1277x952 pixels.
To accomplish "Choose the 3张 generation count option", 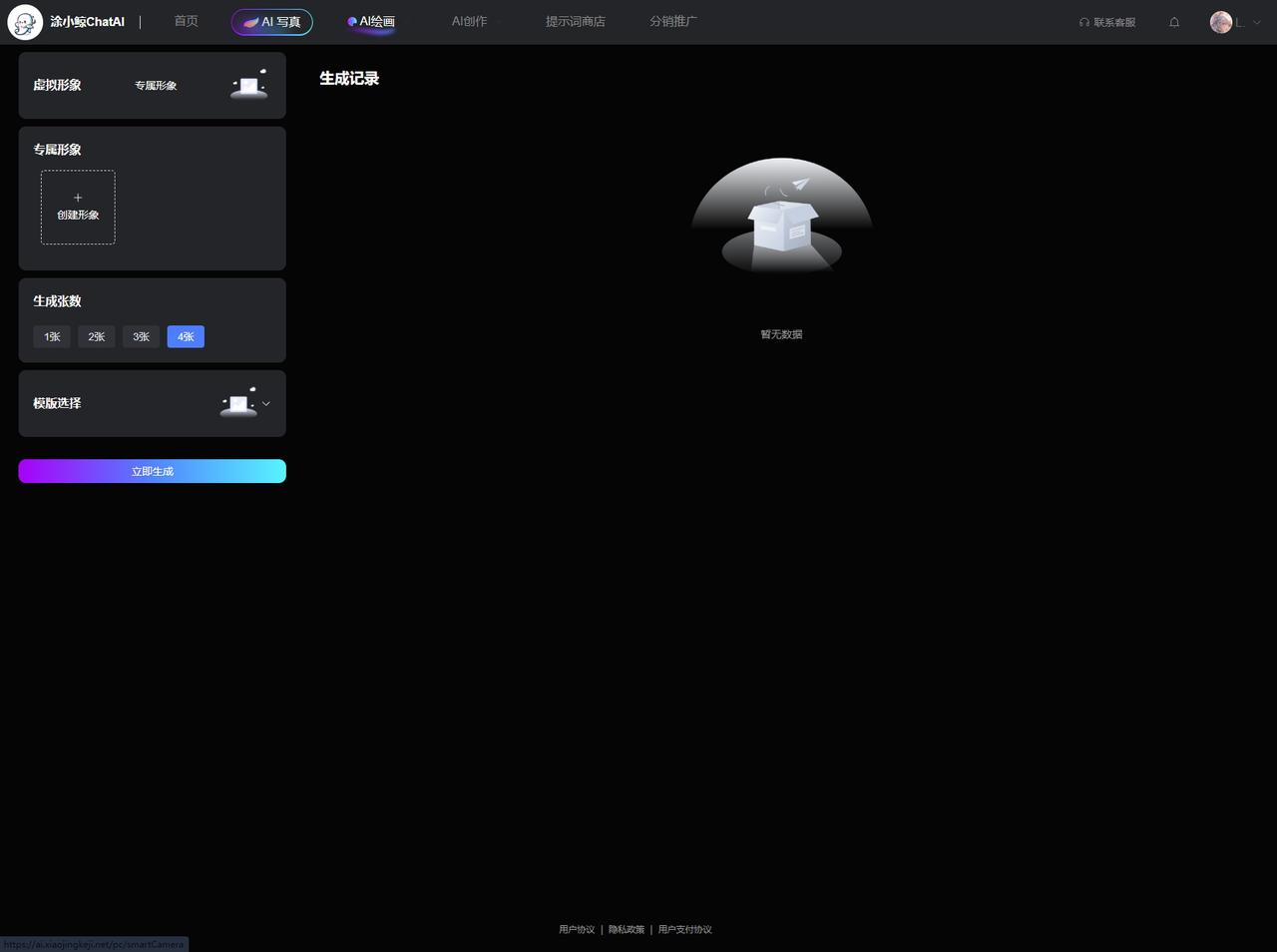I will pyautogui.click(x=141, y=337).
